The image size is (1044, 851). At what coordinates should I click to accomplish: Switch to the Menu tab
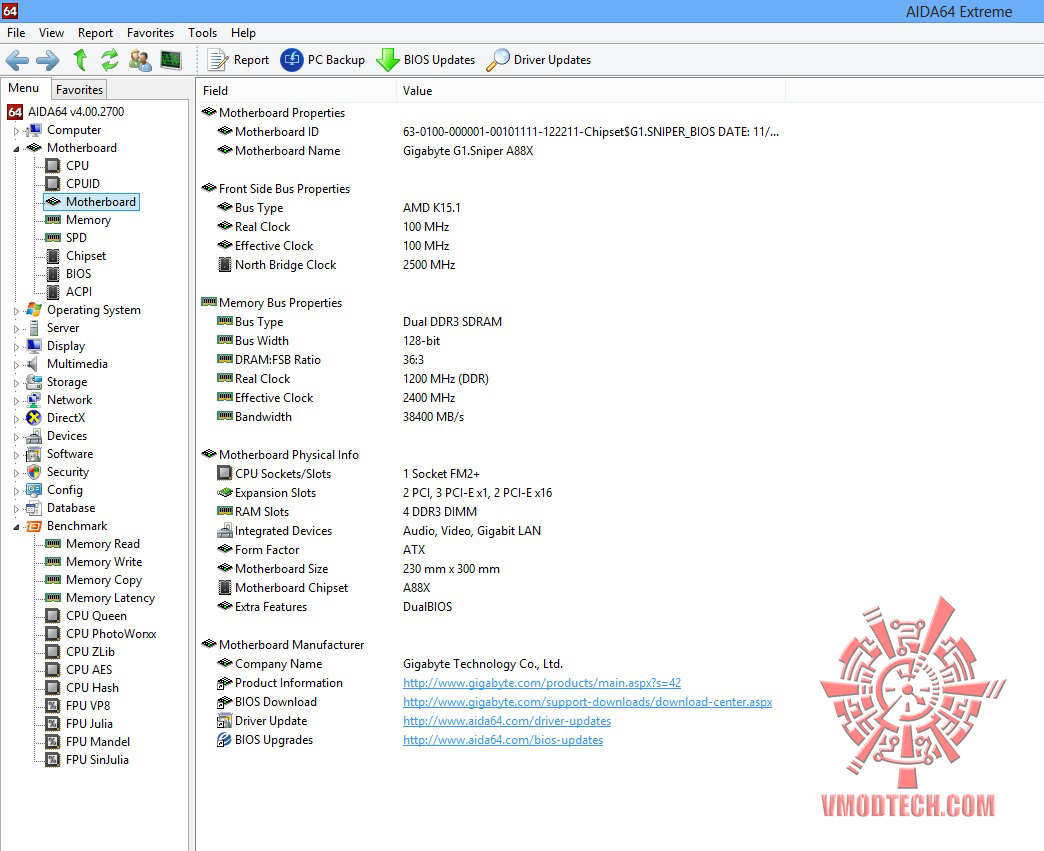tap(24, 88)
